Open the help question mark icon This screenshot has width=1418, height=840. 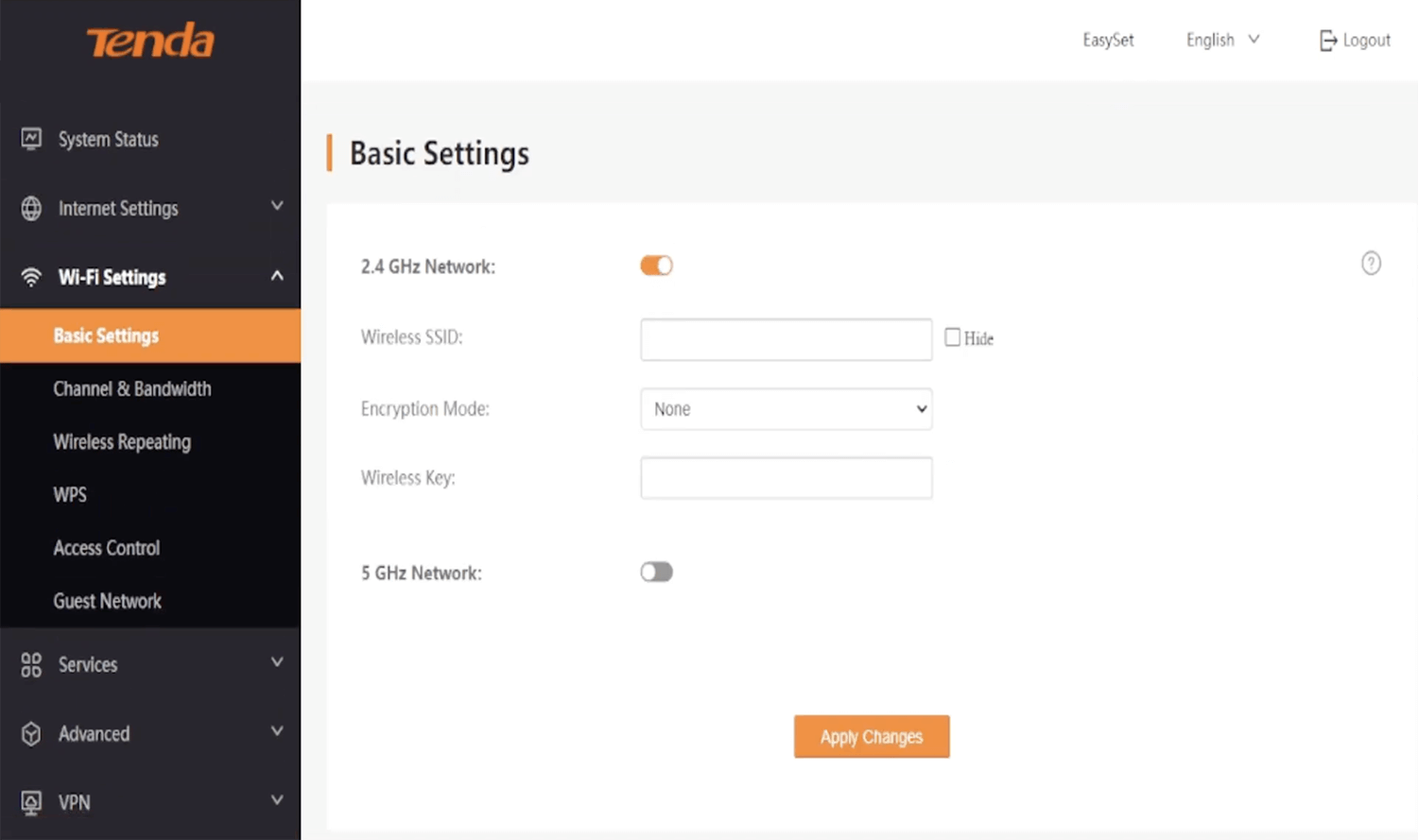click(1371, 263)
